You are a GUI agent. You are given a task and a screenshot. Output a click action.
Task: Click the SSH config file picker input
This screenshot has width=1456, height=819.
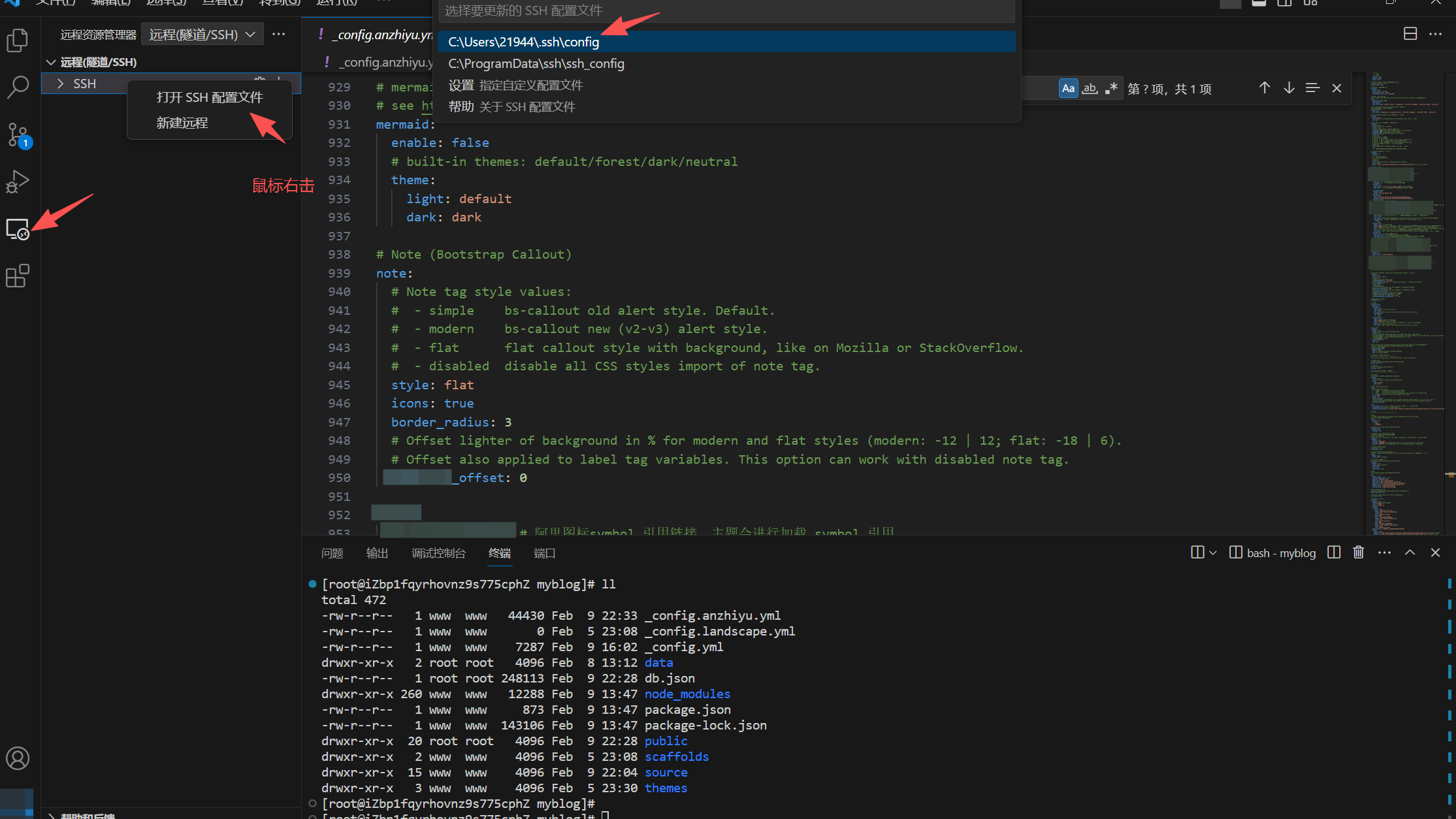click(x=725, y=10)
